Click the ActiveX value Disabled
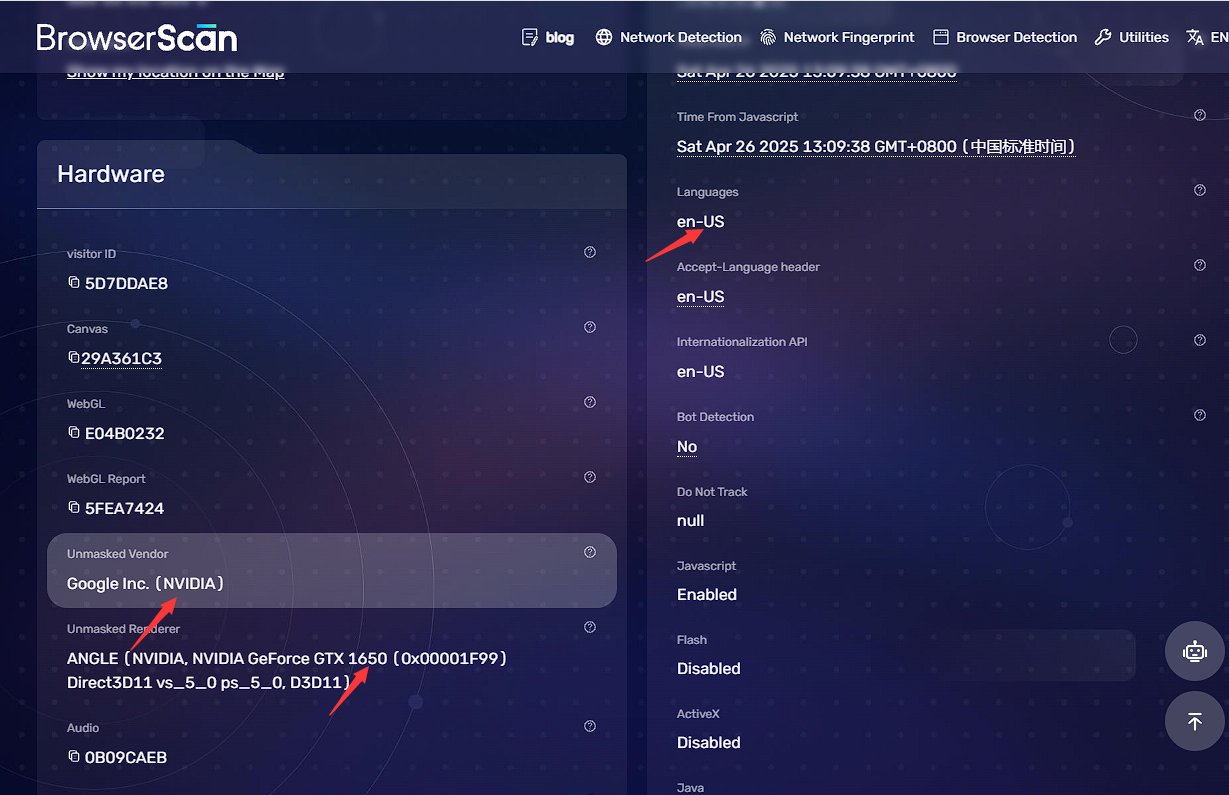The image size is (1229, 795). pyautogui.click(x=709, y=743)
